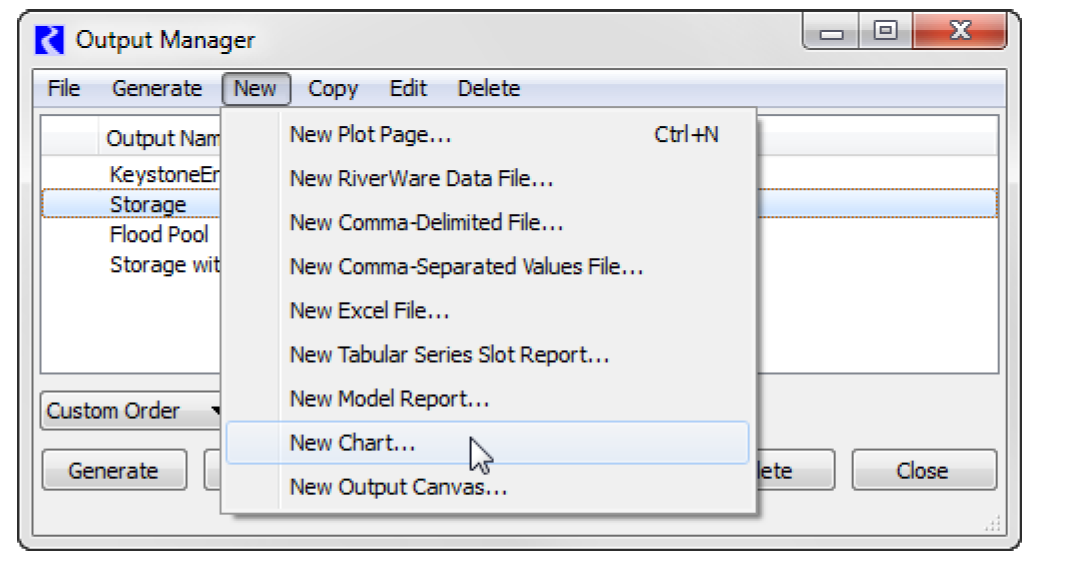Click the Close button
1071x564 pixels.
pyautogui.click(x=923, y=470)
